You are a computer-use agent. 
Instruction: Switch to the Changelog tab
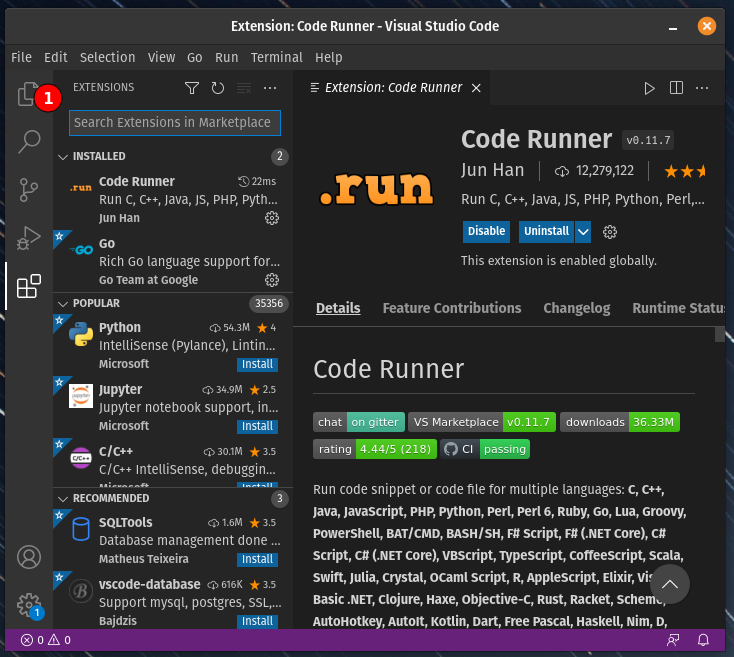tap(577, 308)
